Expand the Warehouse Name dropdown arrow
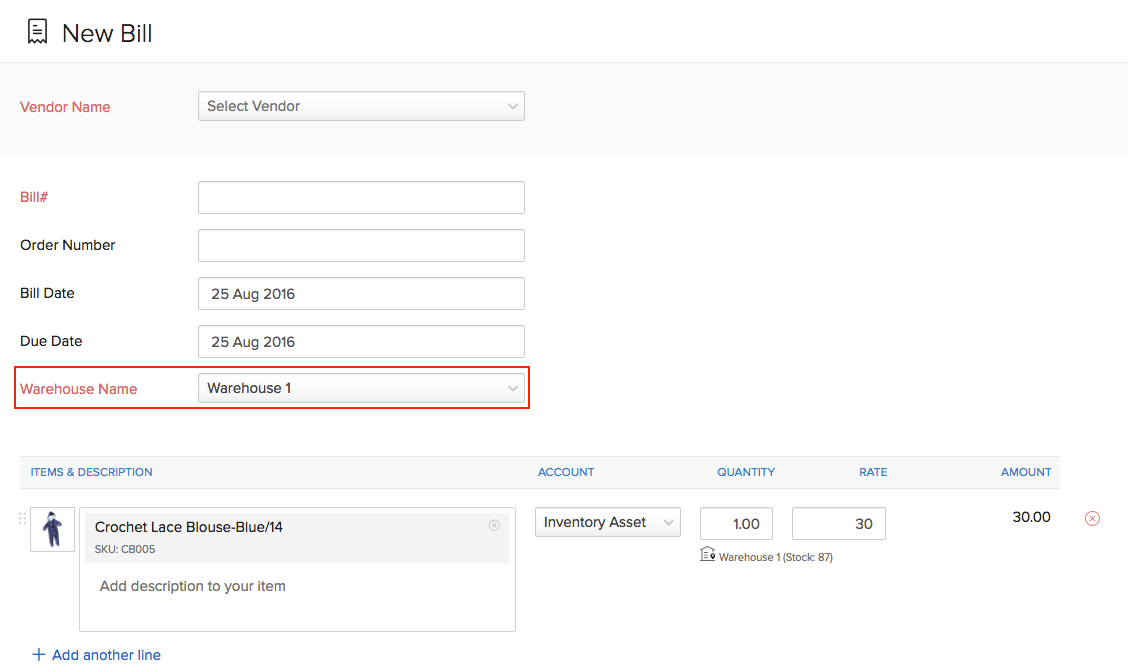Image resolution: width=1128 pixels, height=672 pixels. click(512, 389)
